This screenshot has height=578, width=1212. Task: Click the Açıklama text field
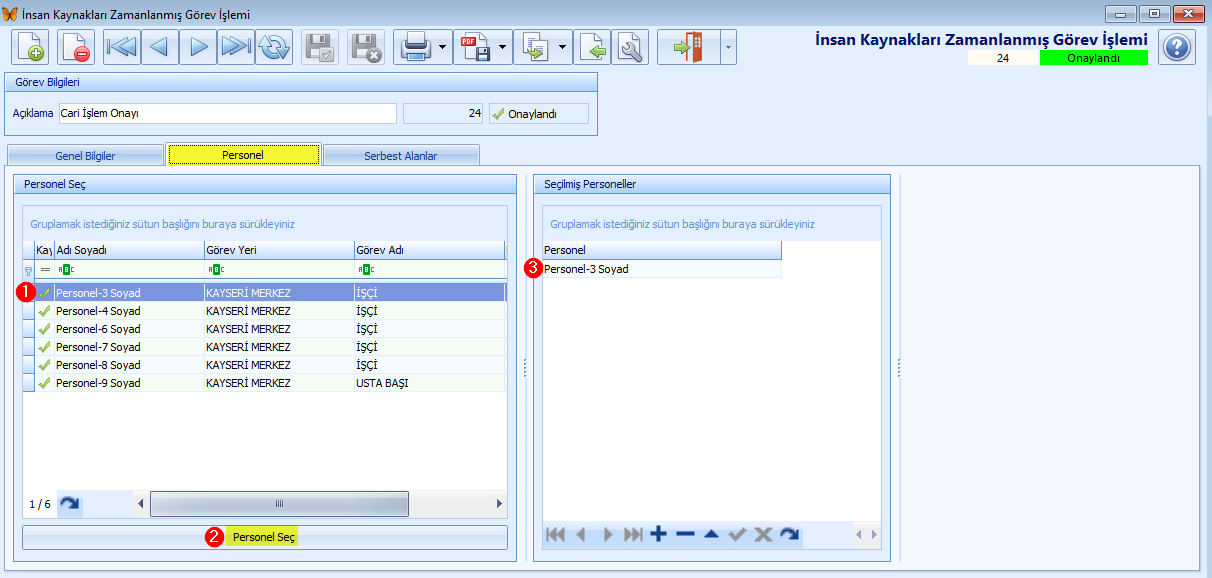point(227,113)
